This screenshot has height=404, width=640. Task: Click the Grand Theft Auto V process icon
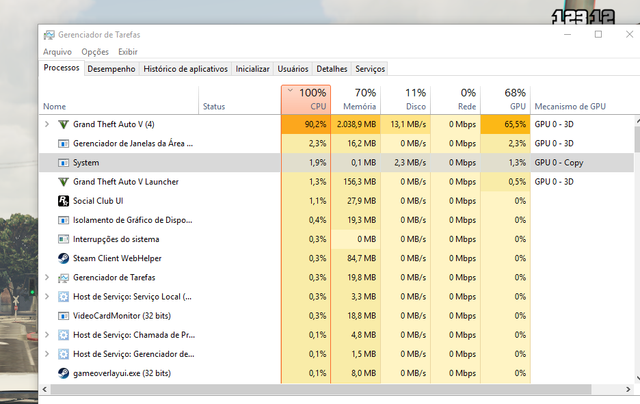(x=63, y=124)
